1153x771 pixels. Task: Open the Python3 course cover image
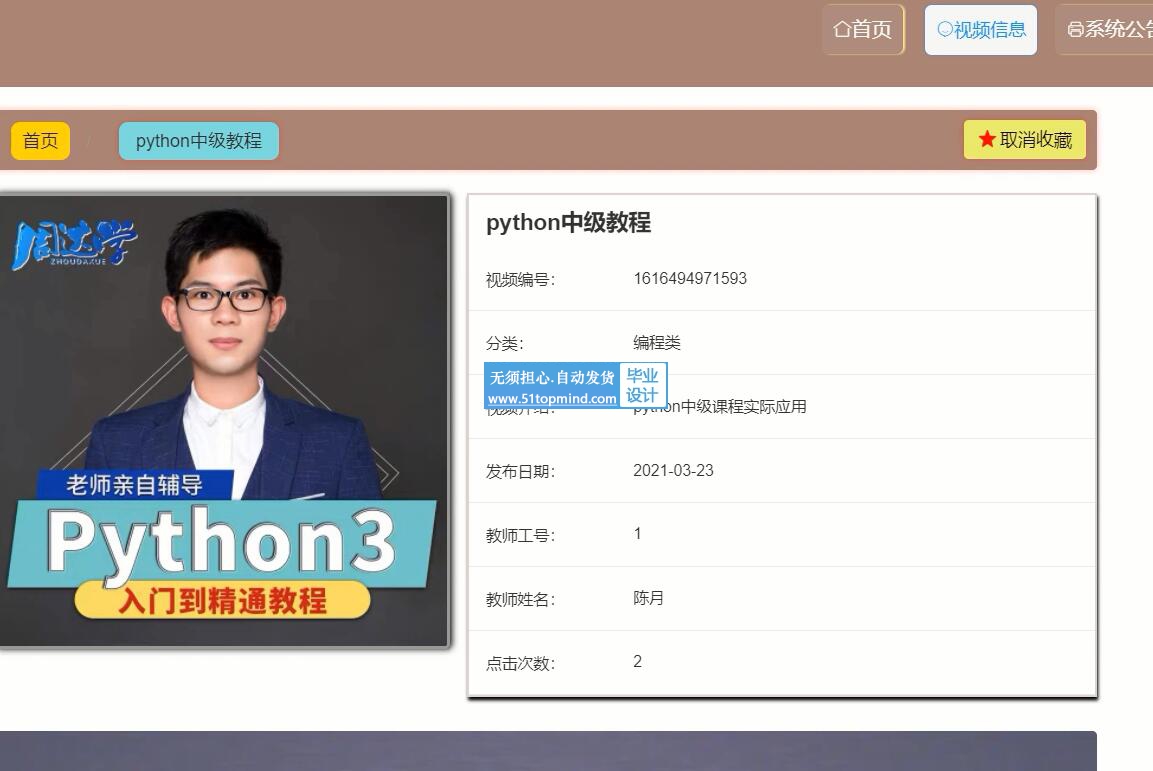click(x=224, y=420)
